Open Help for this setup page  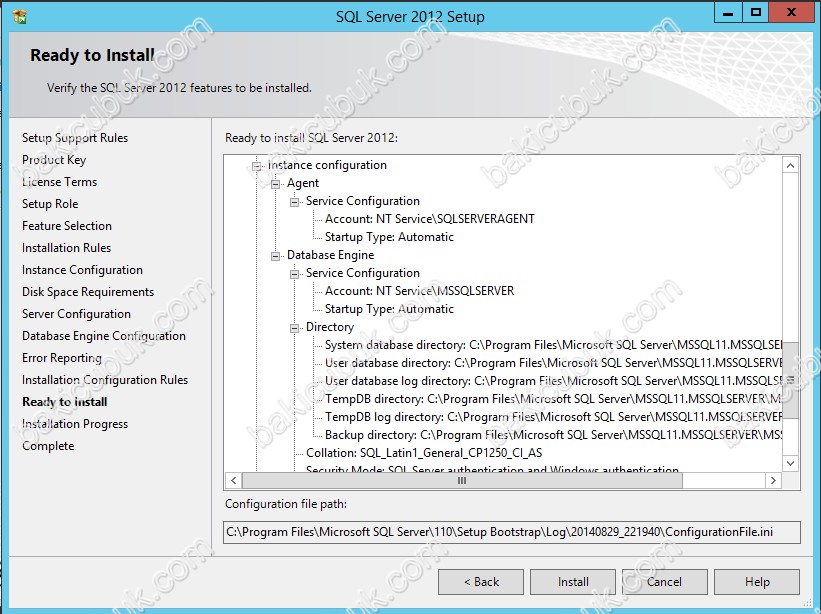point(757,582)
